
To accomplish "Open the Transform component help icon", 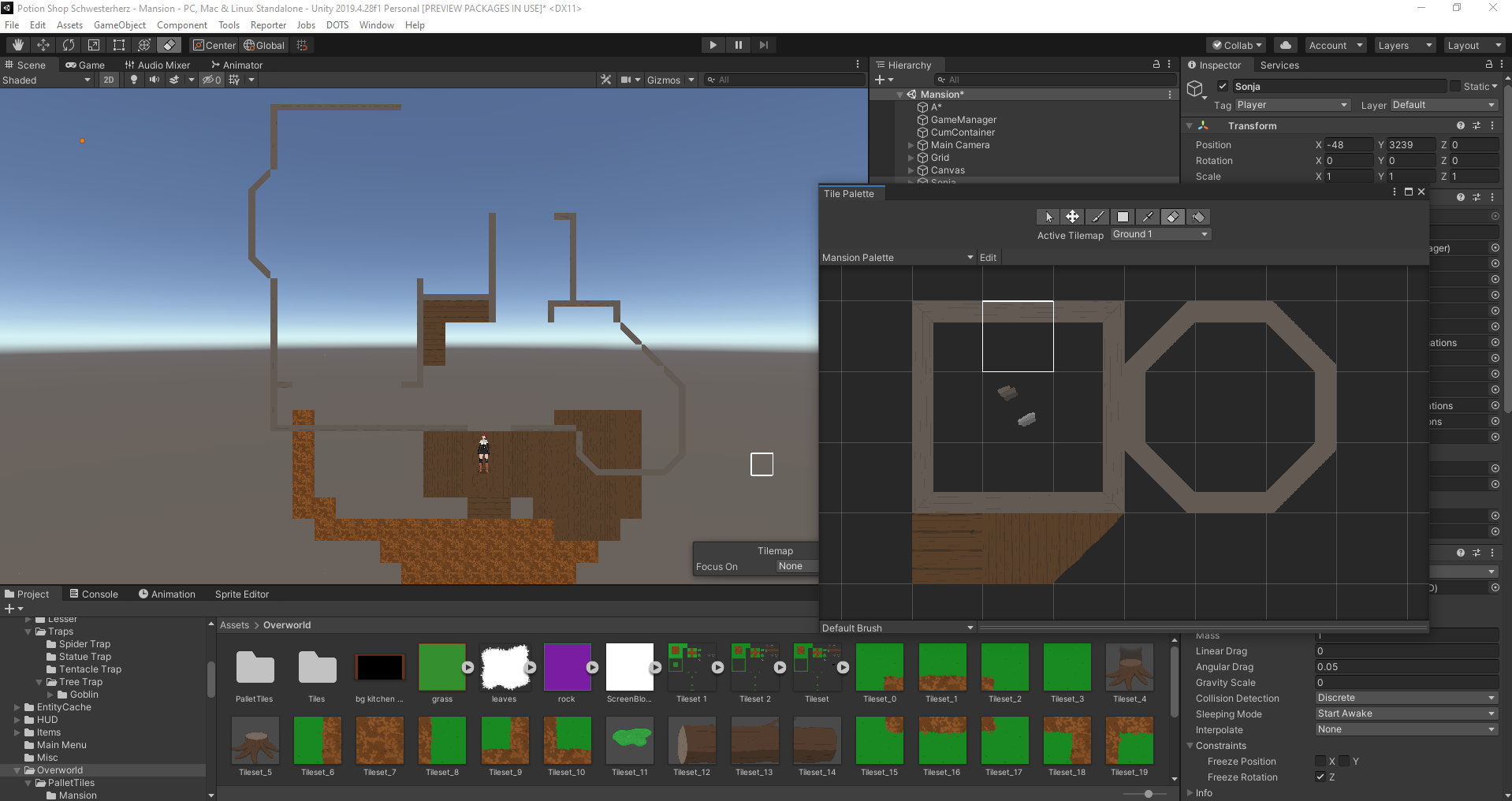I will [1461, 125].
